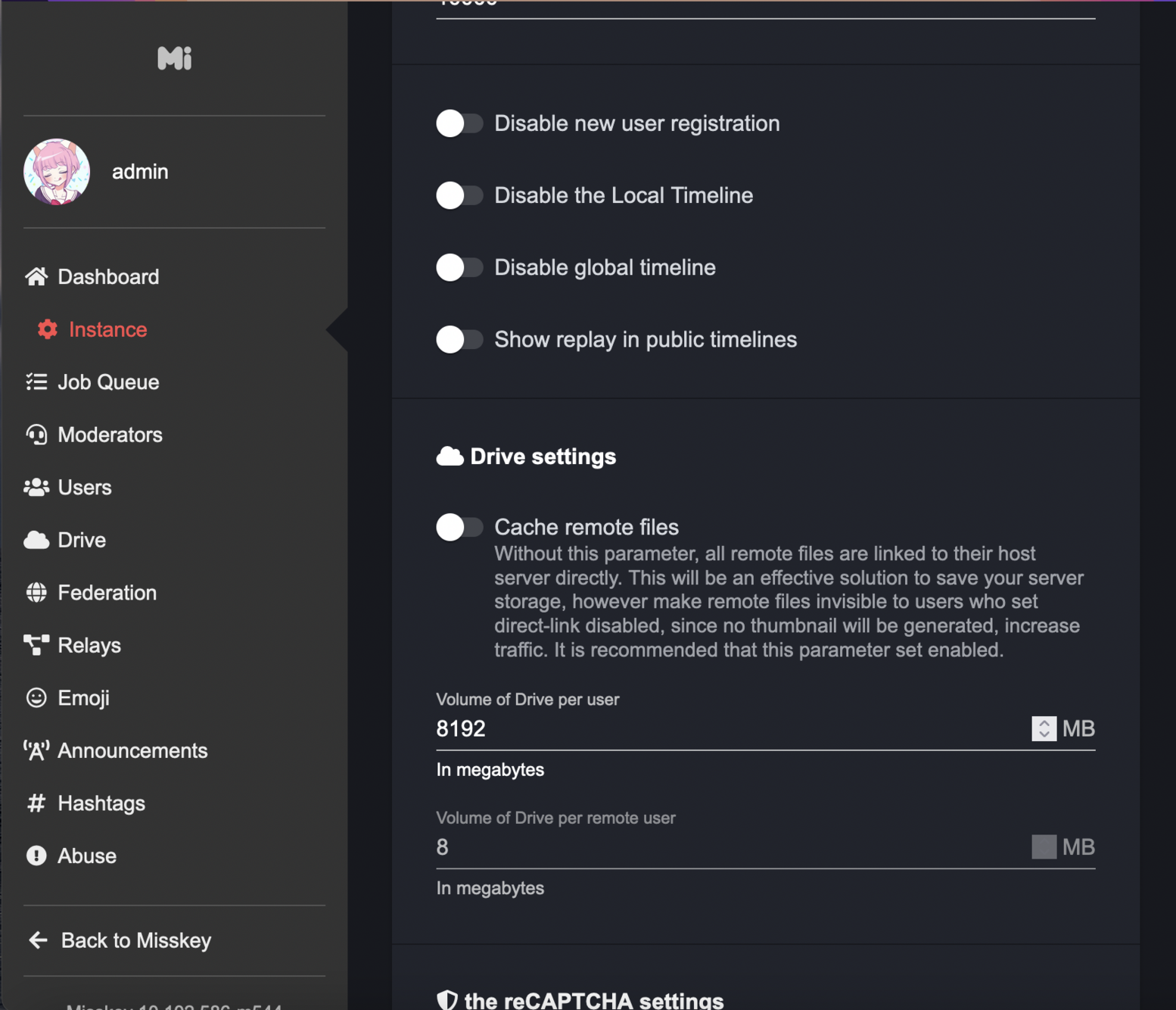
Task: Click the Announcements broadcast icon
Action: click(x=36, y=750)
